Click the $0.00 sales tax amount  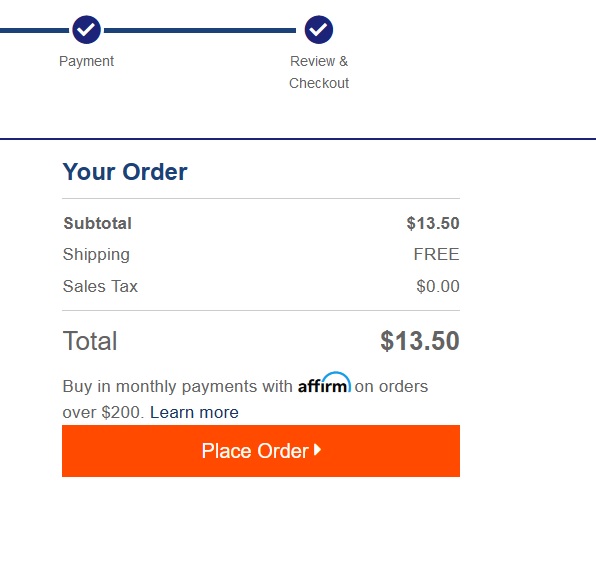[438, 286]
